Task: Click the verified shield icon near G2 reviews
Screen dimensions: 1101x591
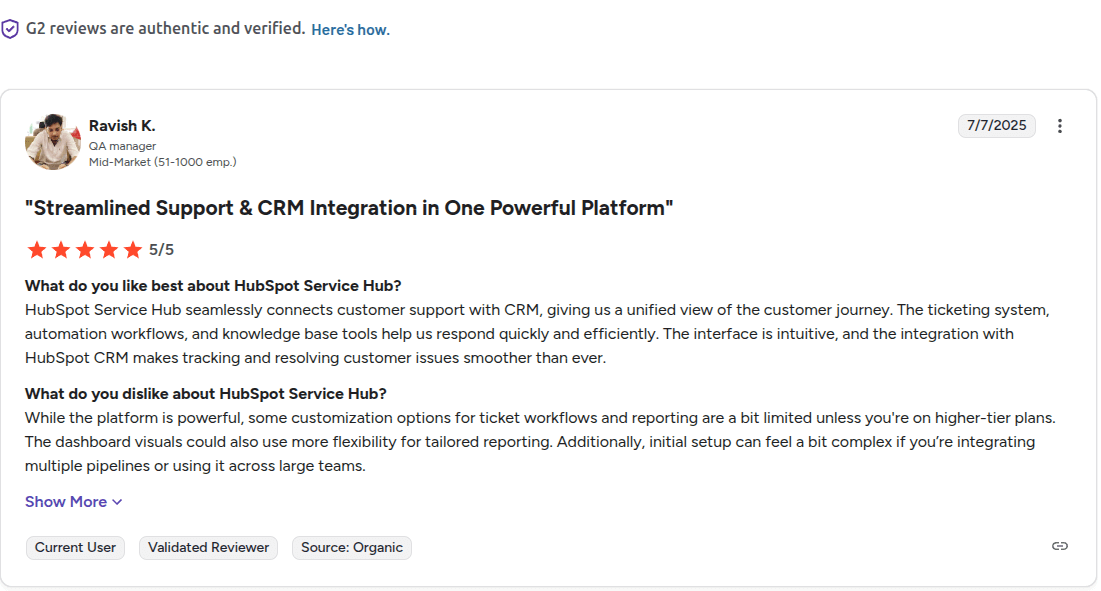Action: coord(10,29)
